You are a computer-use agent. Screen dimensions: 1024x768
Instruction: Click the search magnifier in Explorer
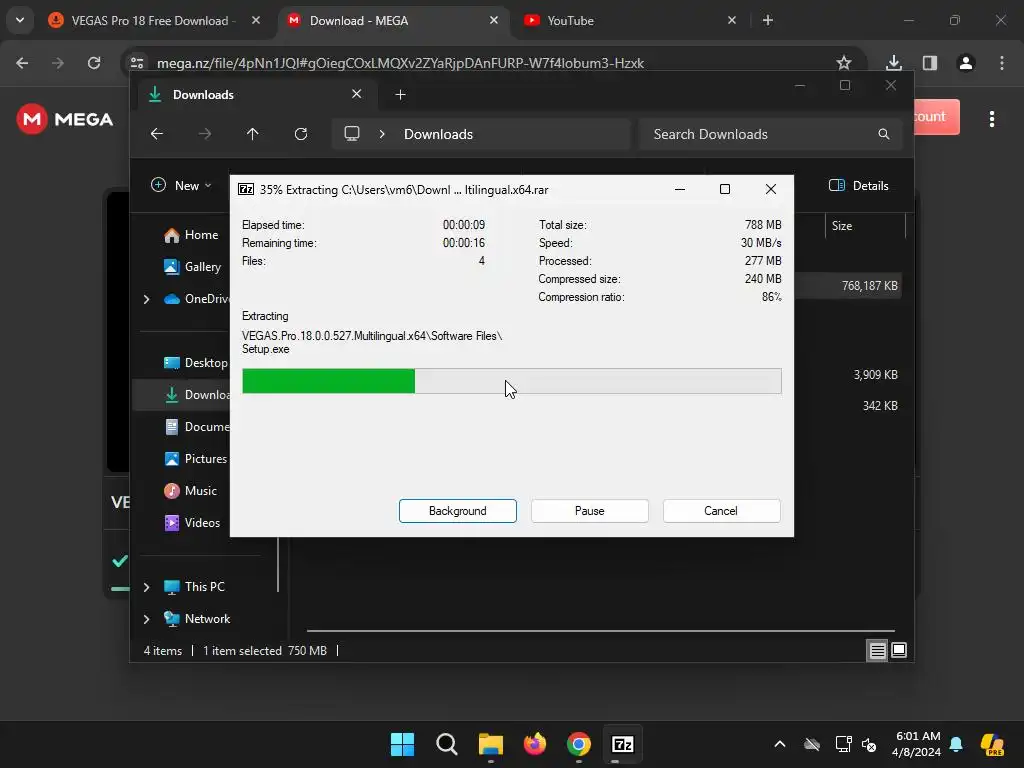884,134
